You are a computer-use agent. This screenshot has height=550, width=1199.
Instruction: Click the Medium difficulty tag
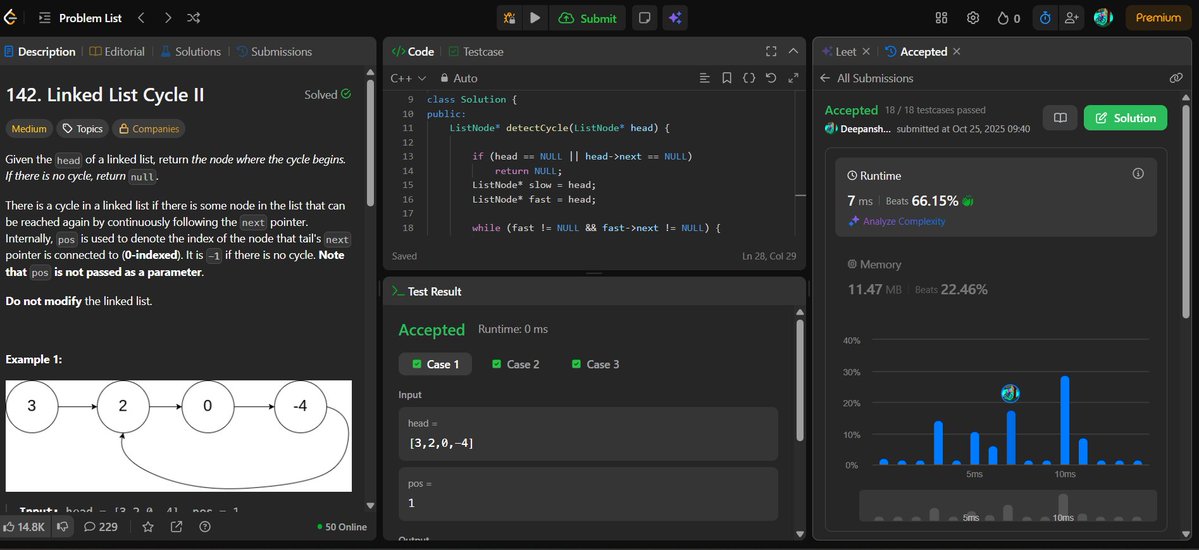30,129
